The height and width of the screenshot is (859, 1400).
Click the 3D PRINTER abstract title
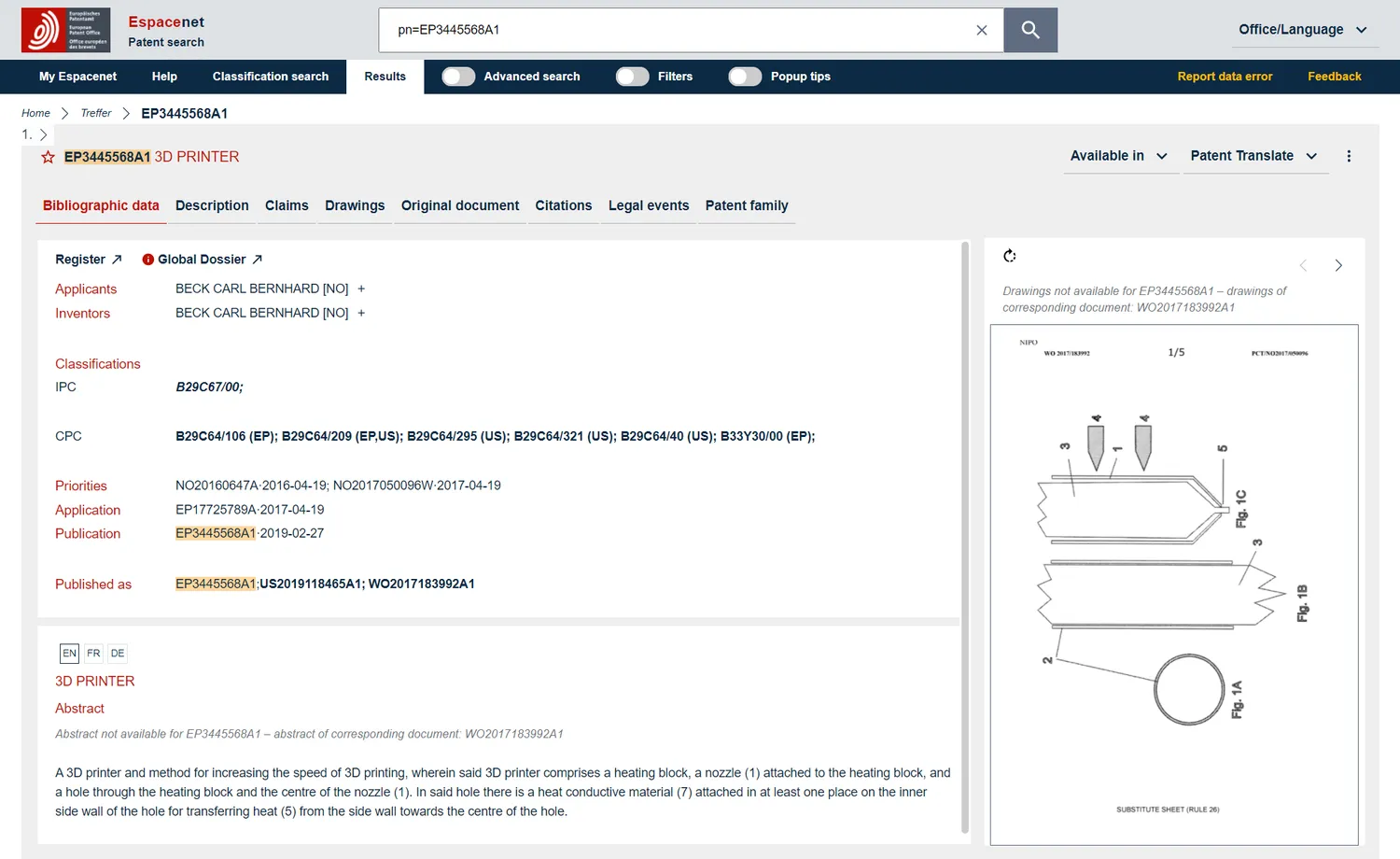(x=95, y=682)
